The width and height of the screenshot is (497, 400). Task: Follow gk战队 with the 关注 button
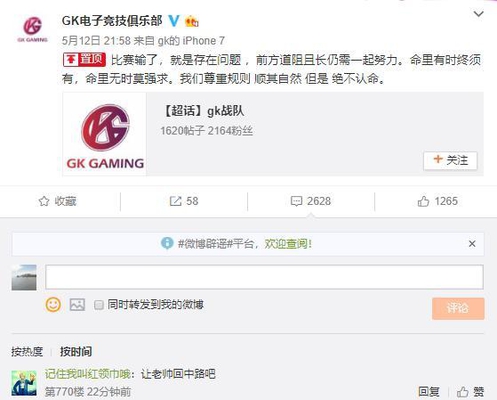[450, 161]
